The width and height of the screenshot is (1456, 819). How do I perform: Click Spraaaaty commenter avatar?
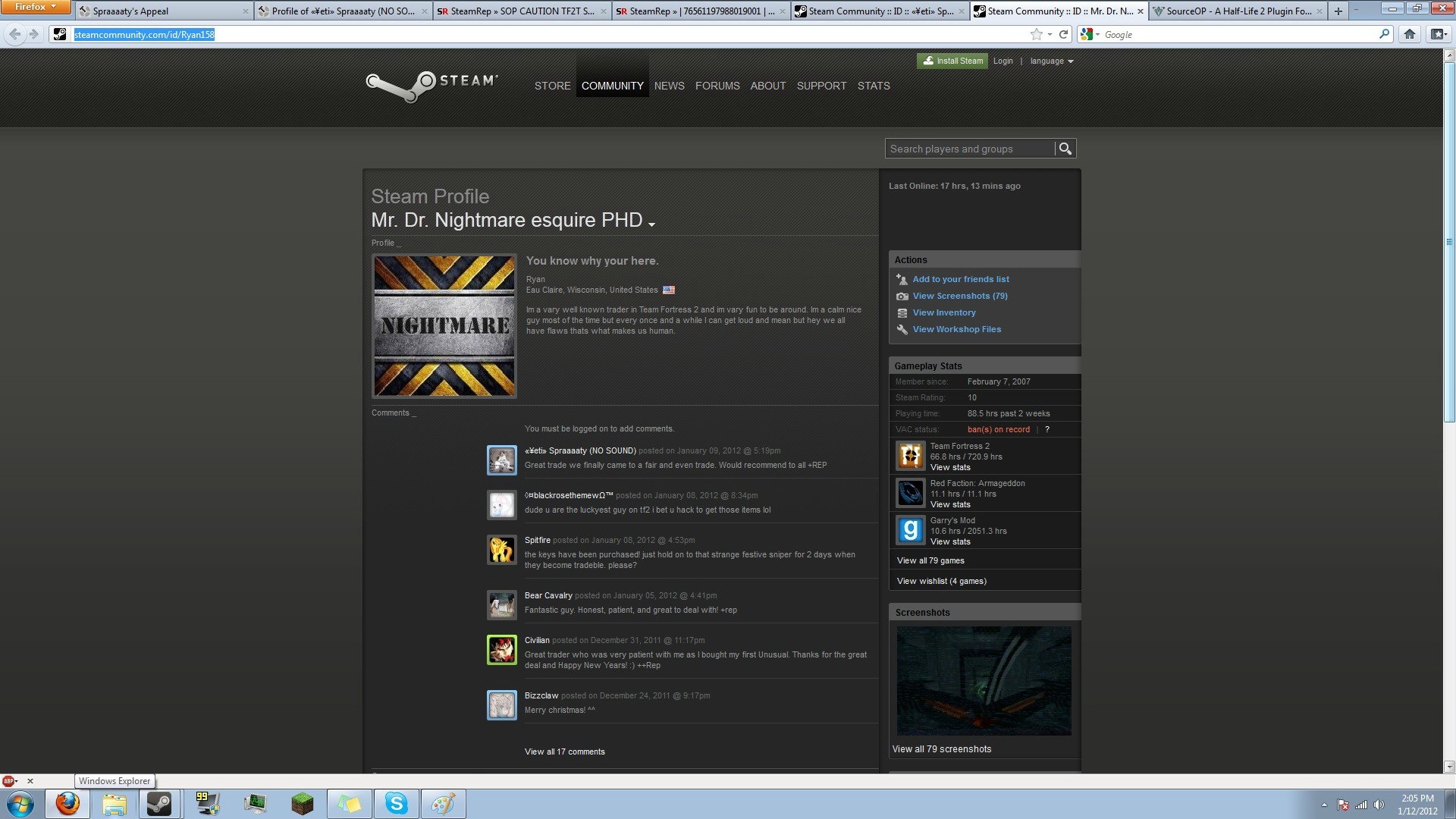coord(501,460)
